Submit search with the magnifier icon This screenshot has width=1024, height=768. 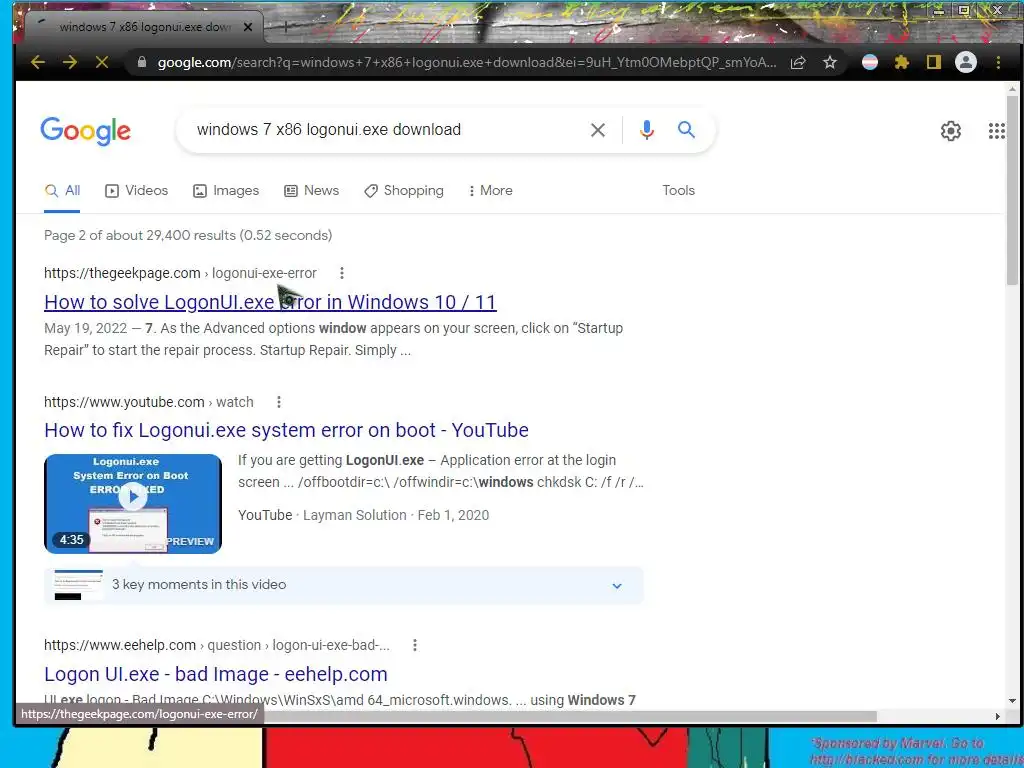(686, 129)
